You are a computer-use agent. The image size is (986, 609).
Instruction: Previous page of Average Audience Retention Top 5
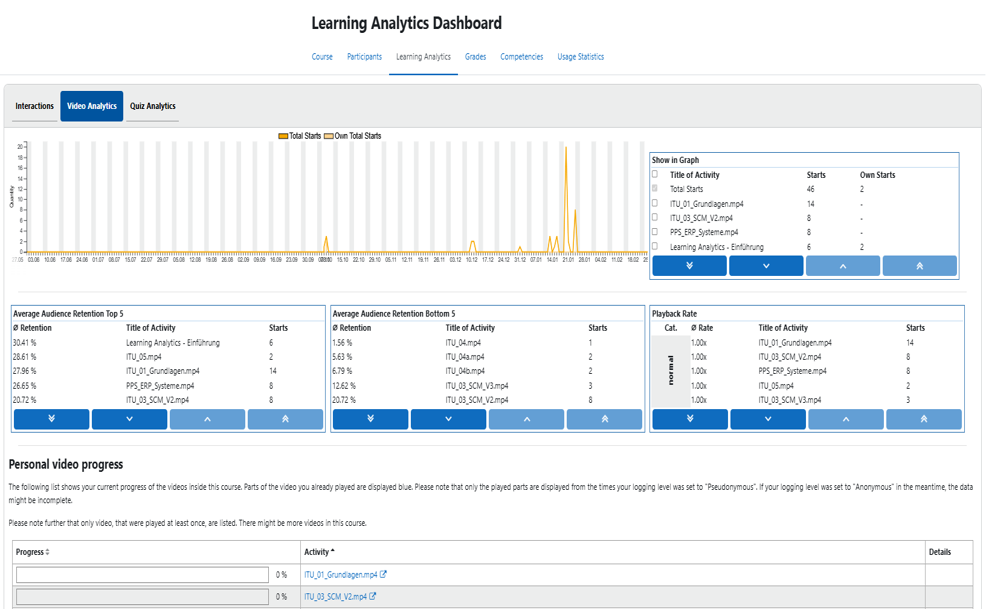pos(208,419)
